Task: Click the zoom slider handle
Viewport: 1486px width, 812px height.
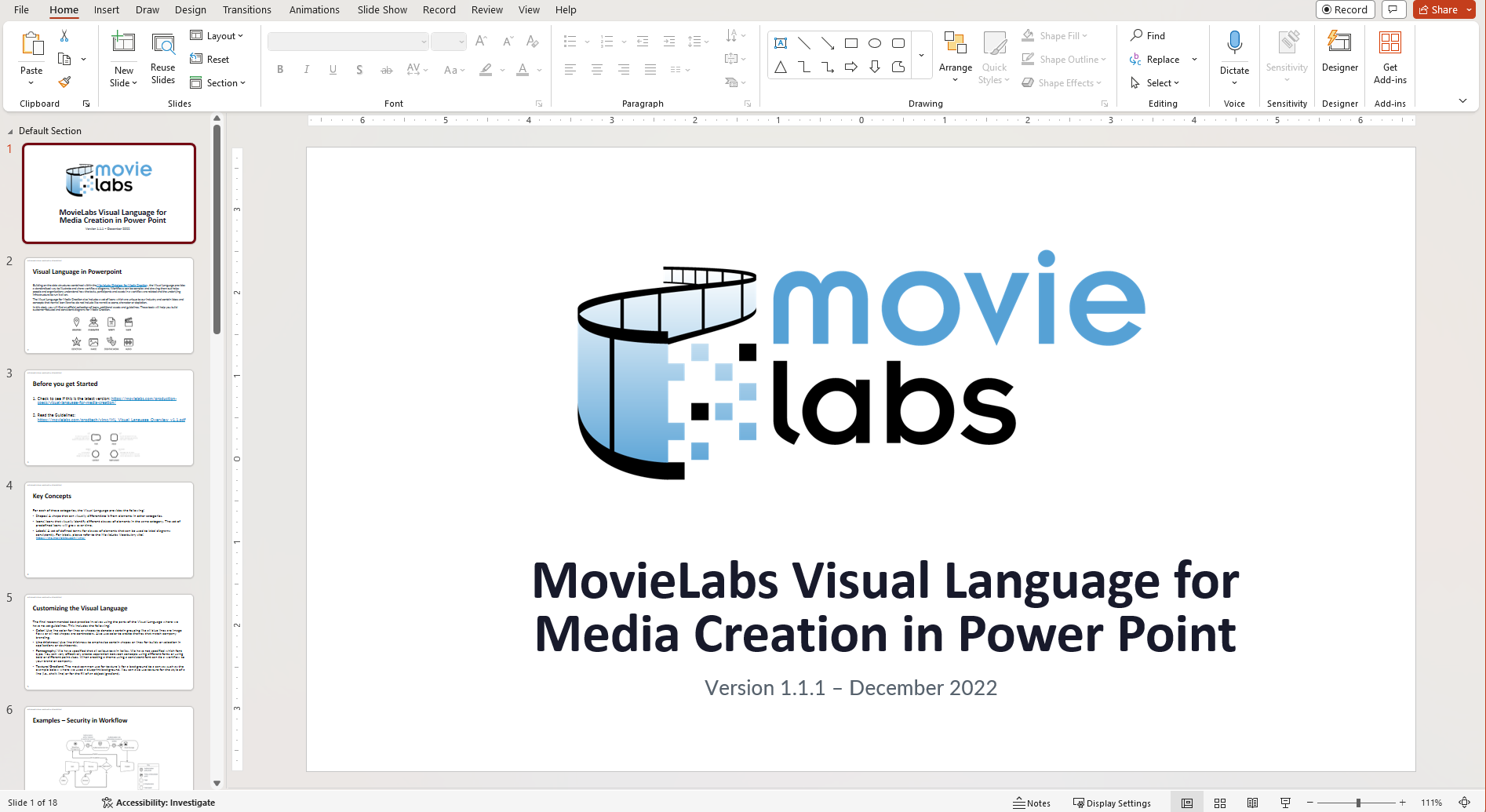Action: (x=1358, y=803)
